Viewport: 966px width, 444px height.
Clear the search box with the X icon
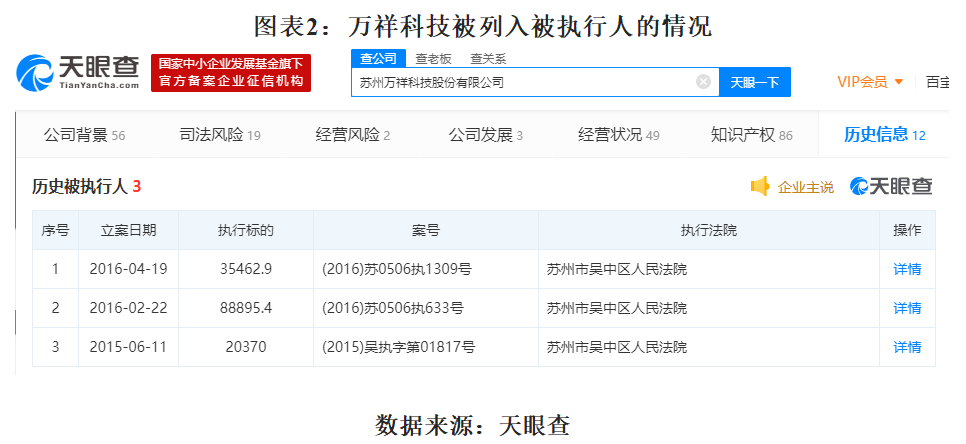703,82
